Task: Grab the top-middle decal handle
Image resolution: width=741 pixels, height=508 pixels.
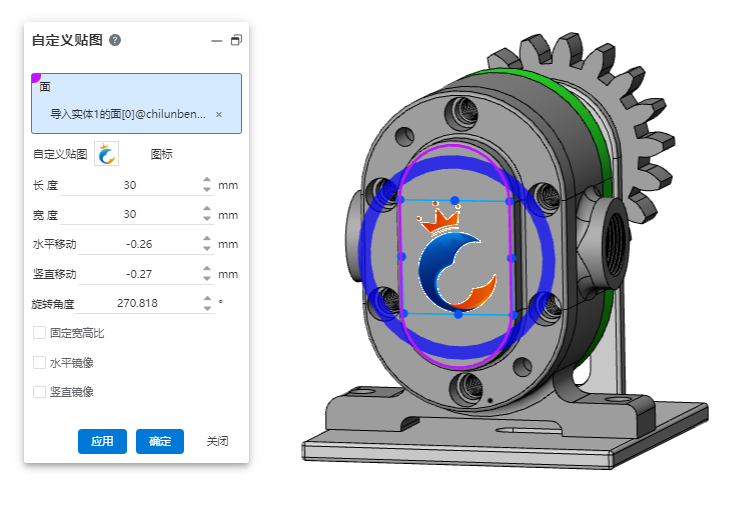Action: tap(455, 201)
